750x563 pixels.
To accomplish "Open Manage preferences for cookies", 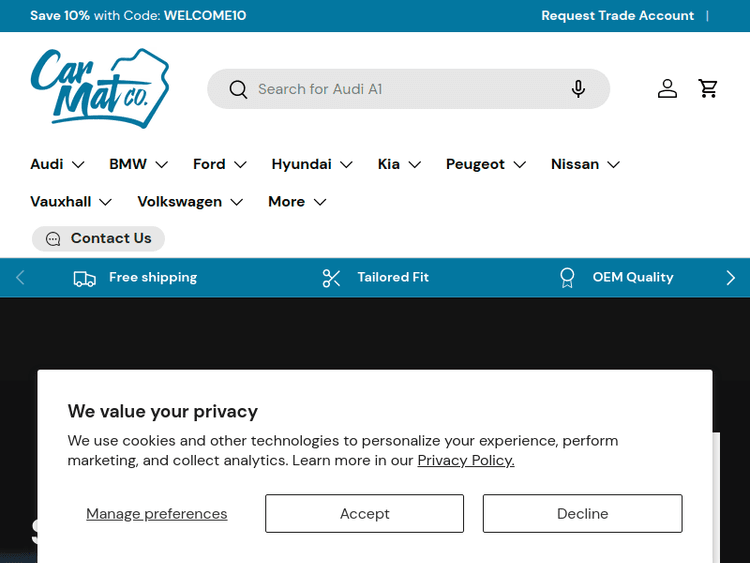I will pos(156,514).
